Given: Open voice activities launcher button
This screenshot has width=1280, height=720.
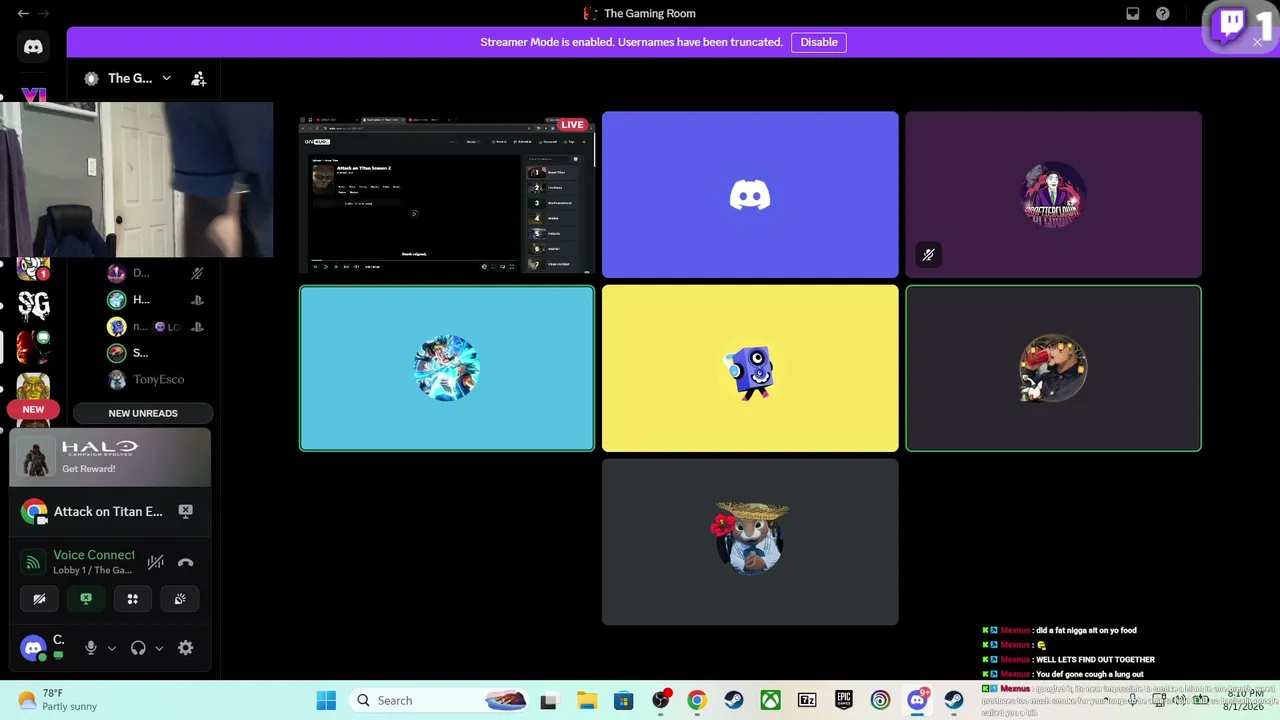Looking at the screenshot, I should 133,599.
